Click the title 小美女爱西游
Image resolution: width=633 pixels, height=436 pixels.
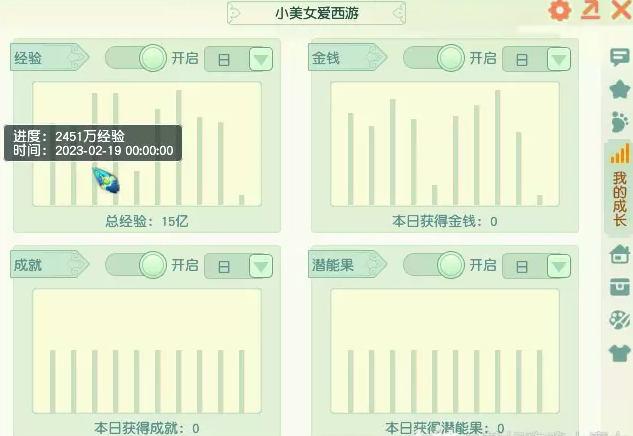[317, 13]
